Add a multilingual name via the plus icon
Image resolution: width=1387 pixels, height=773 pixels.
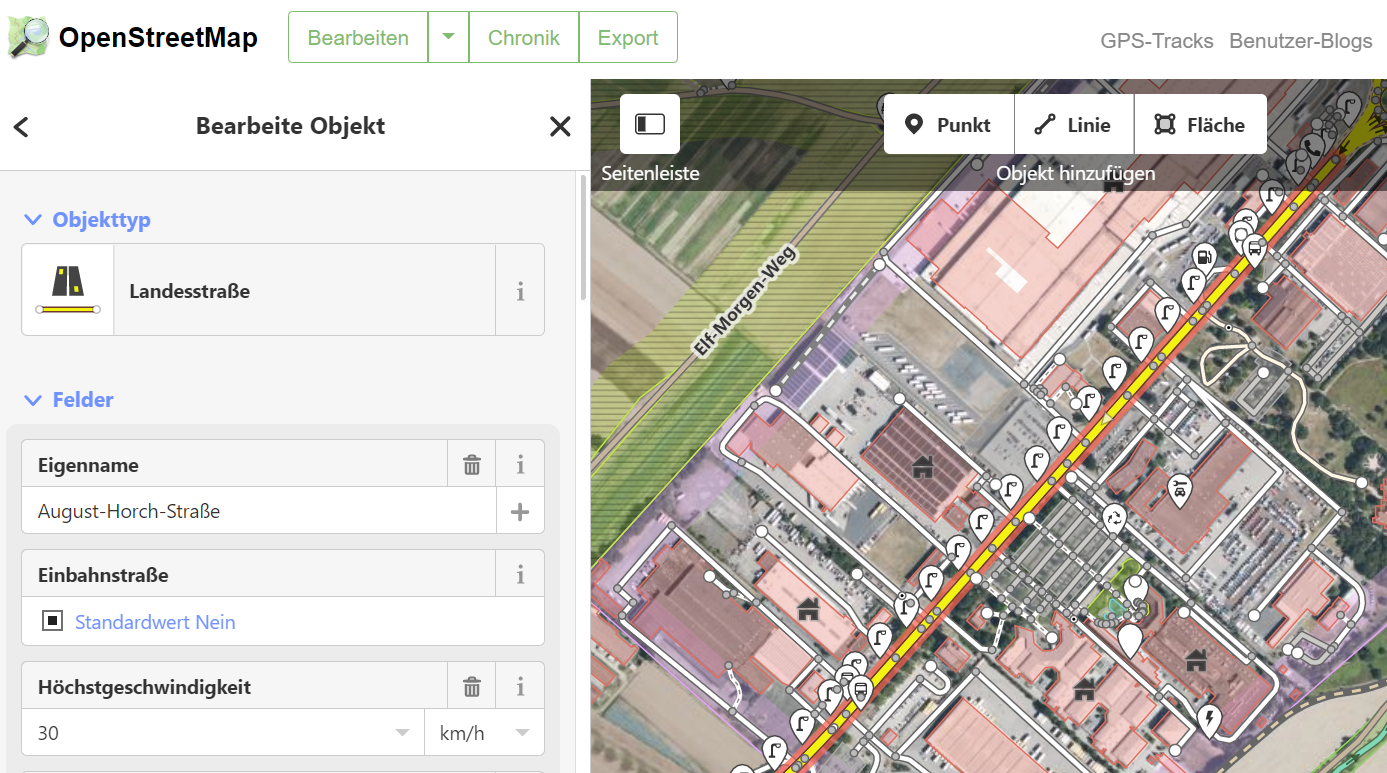(x=520, y=512)
